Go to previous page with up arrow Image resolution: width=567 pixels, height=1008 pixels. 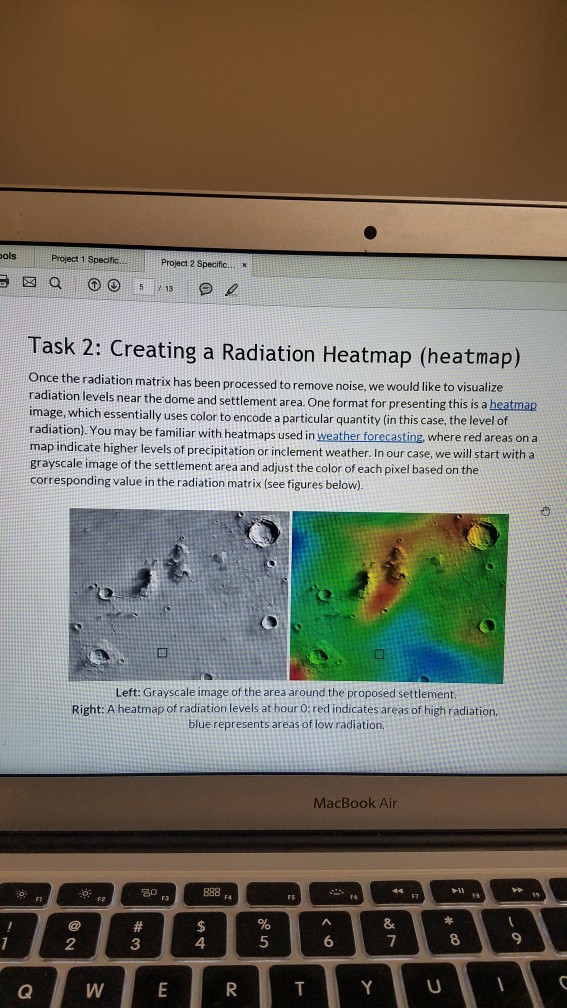(x=94, y=284)
